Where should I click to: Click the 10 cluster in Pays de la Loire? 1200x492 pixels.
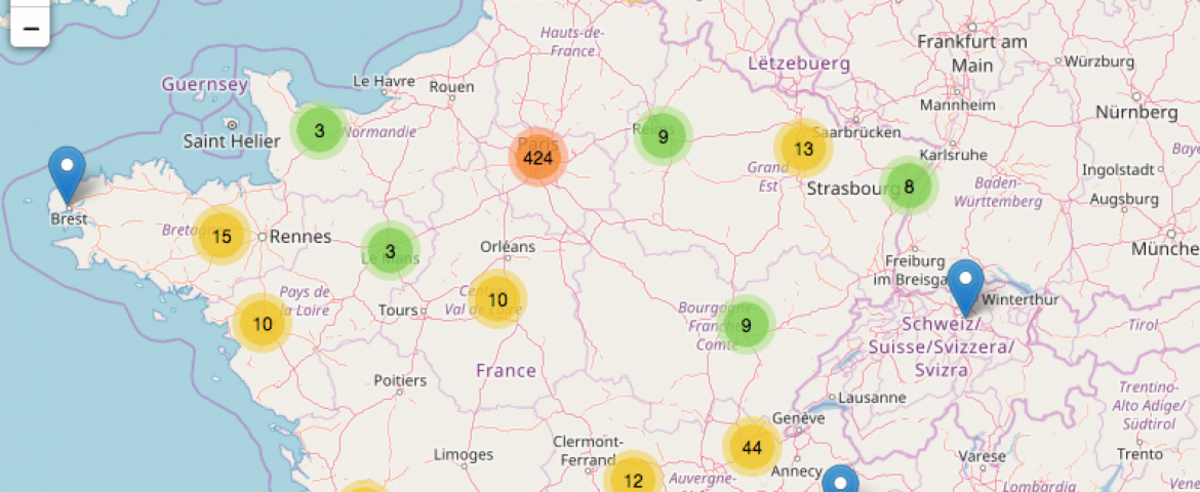point(262,323)
